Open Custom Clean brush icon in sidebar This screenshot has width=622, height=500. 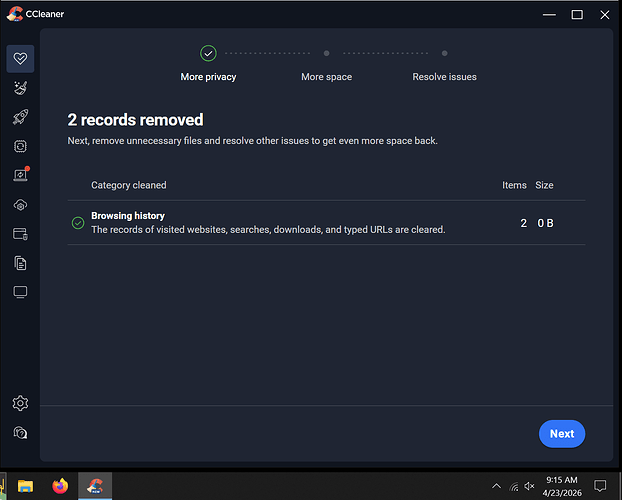click(20, 88)
